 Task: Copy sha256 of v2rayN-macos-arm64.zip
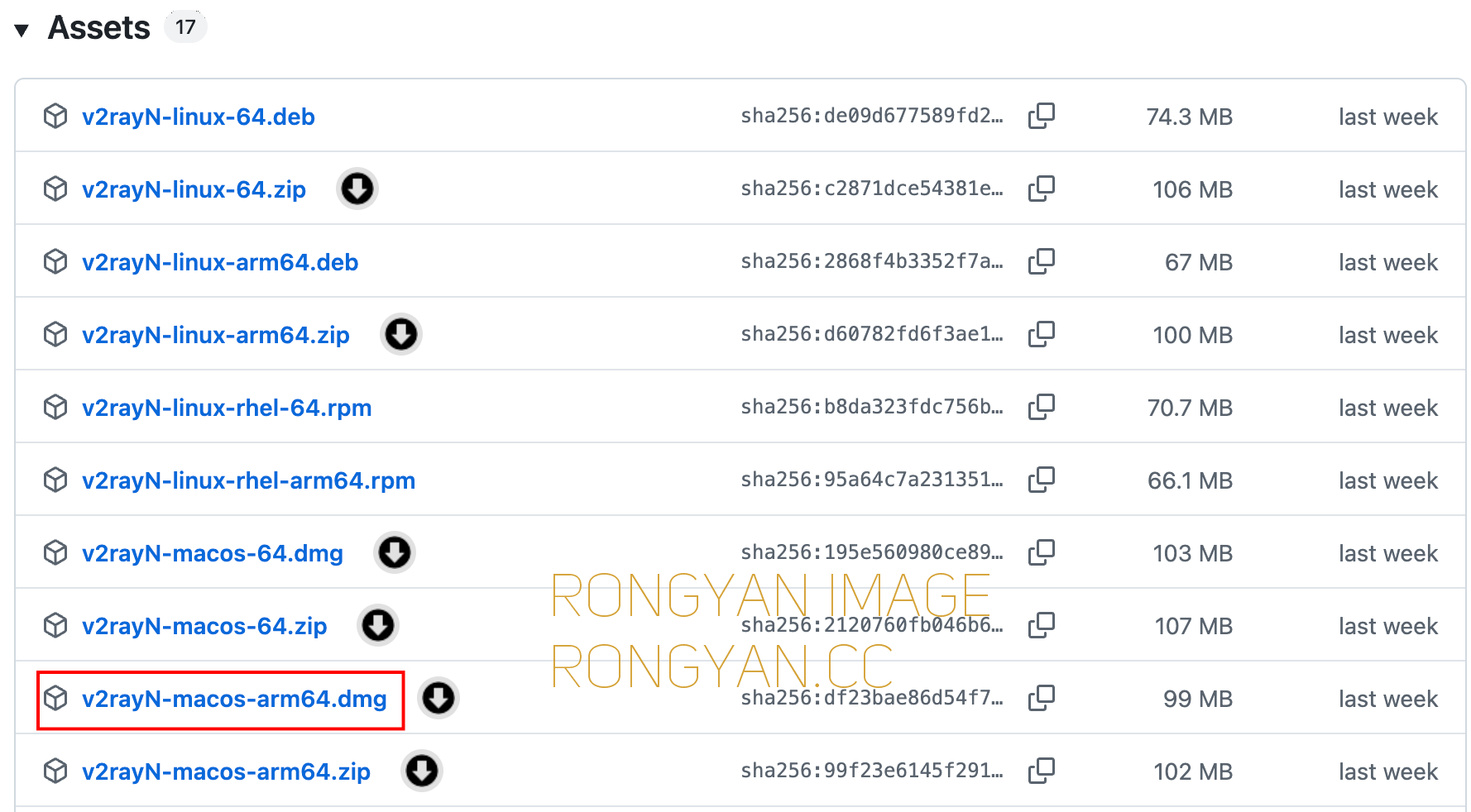(x=1042, y=771)
